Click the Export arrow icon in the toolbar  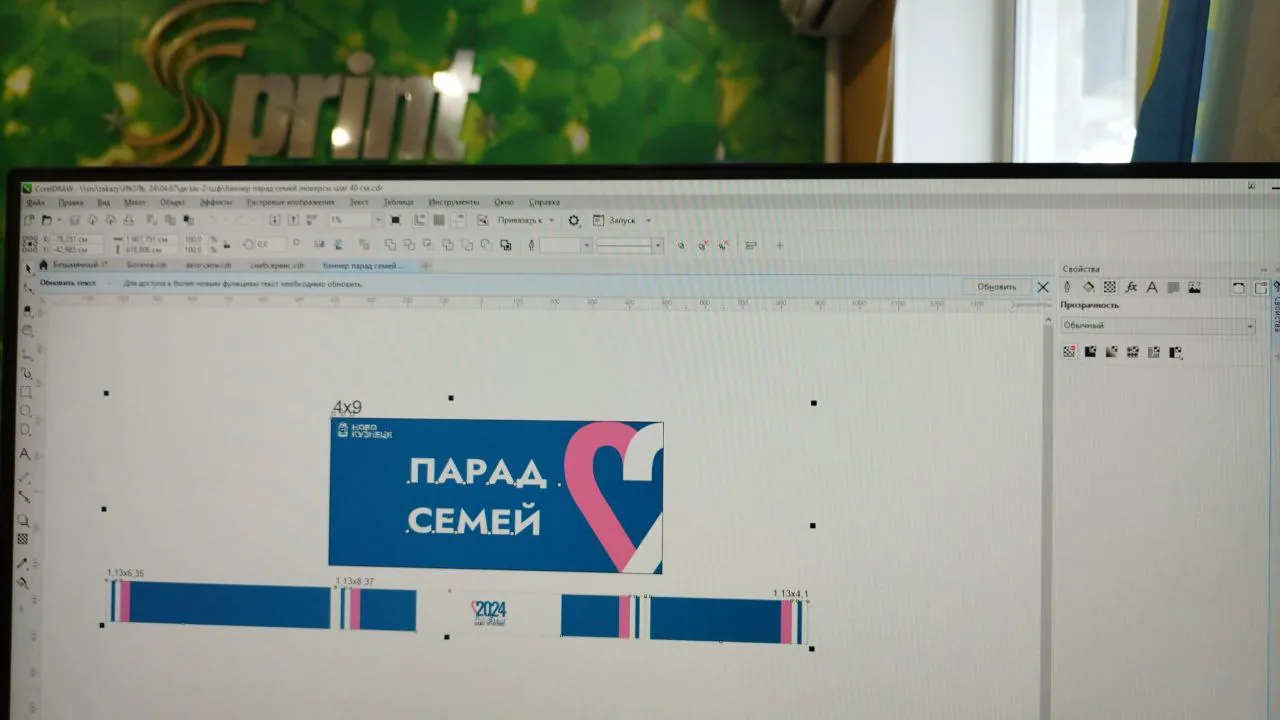click(293, 219)
